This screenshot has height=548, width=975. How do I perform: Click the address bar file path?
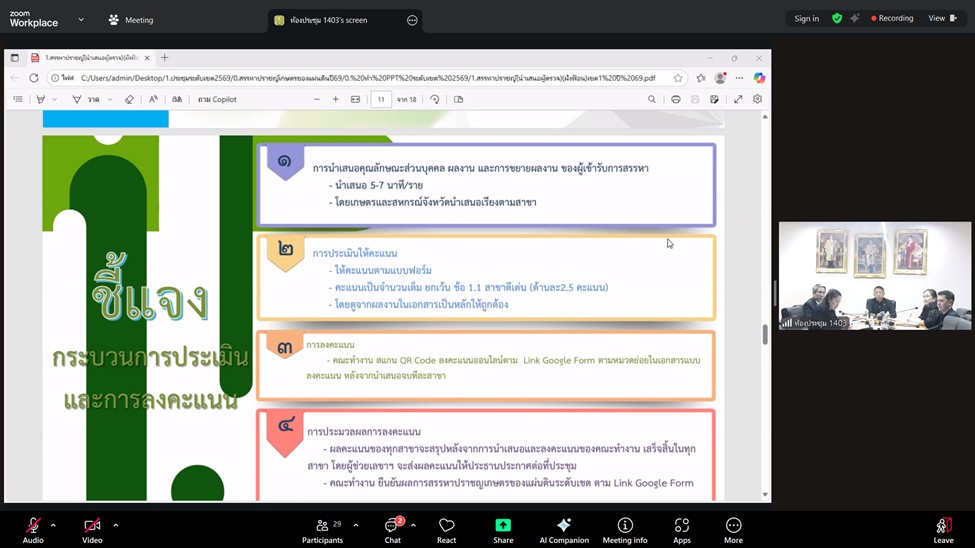tap(368, 78)
